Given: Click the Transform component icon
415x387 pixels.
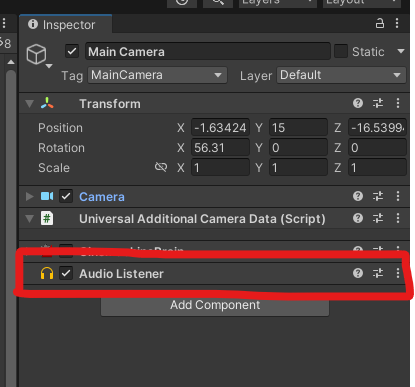Looking at the screenshot, I should click(x=47, y=103).
